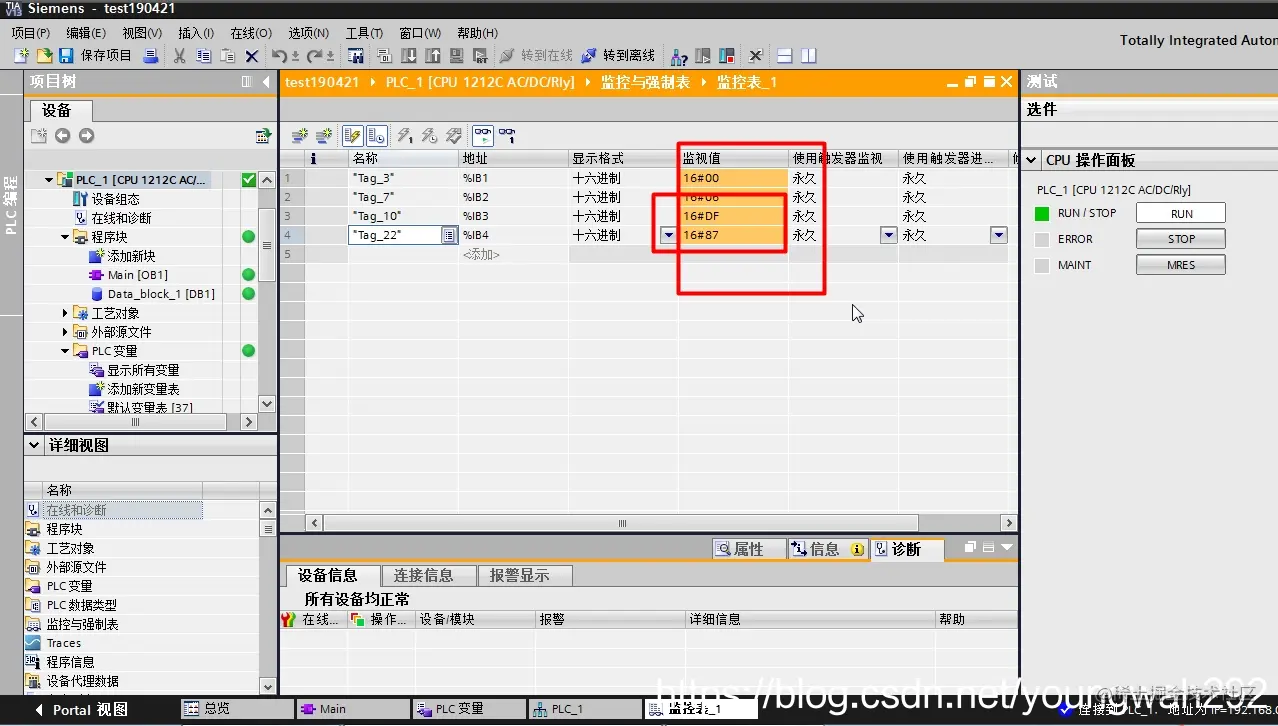Collapse the PLC_1 tree node
Viewport: 1278px width, 726px height.
[x=48, y=180]
